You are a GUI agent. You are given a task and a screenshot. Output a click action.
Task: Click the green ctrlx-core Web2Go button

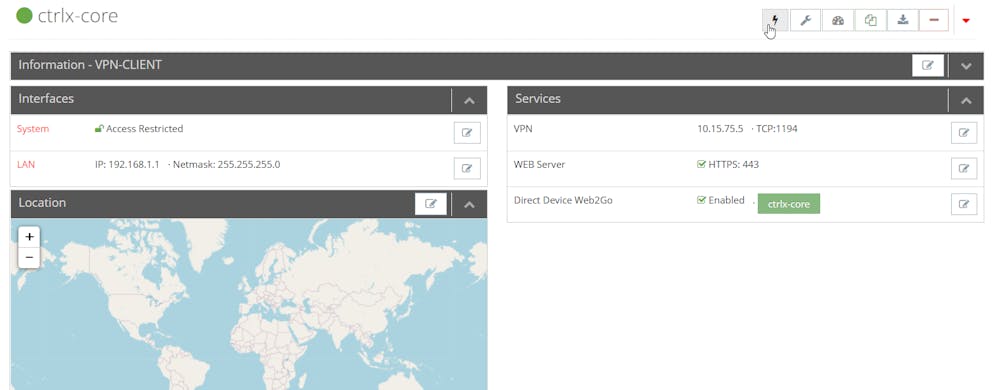tap(789, 204)
